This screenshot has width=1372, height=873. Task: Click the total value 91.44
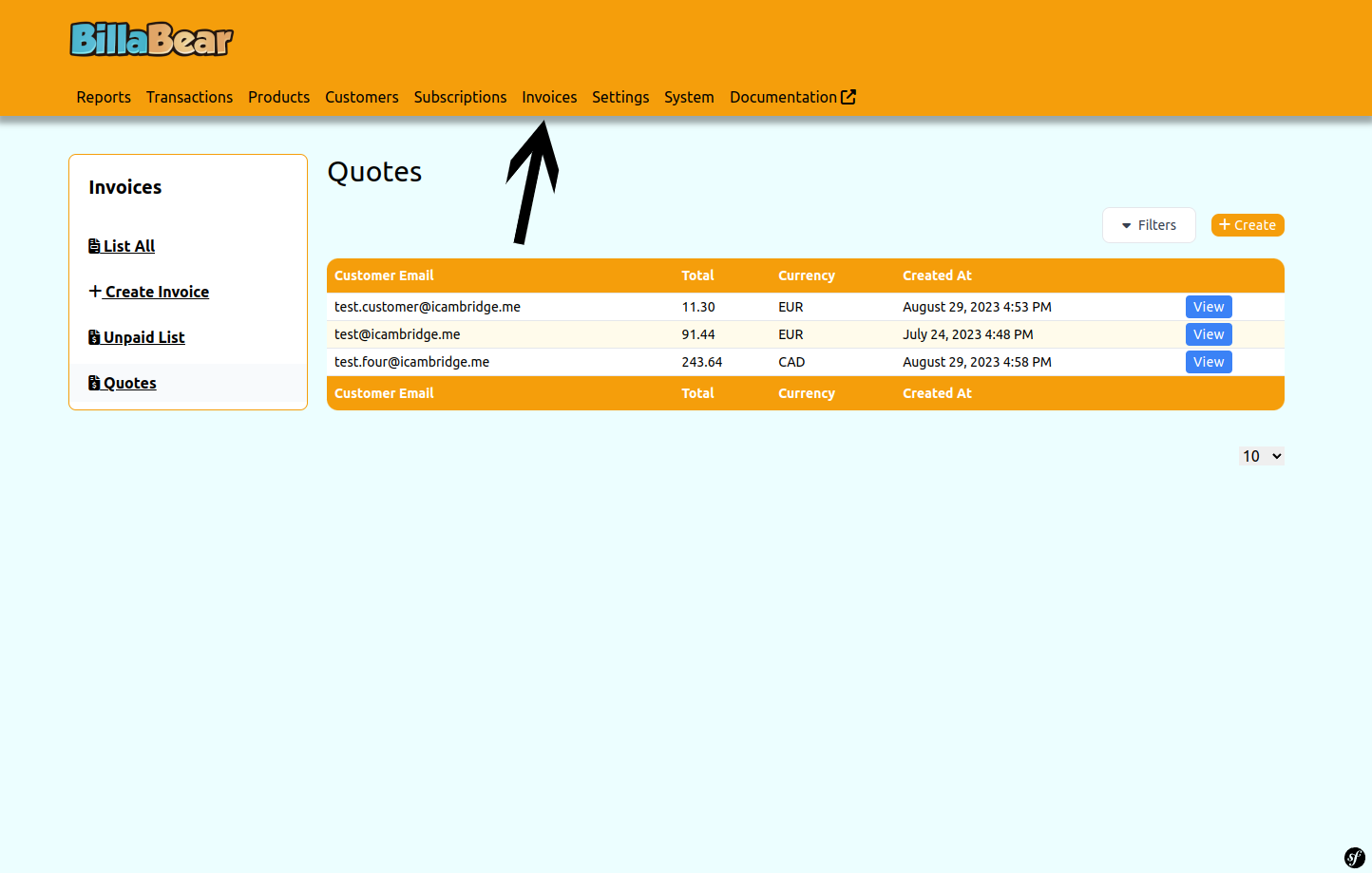[x=698, y=334]
